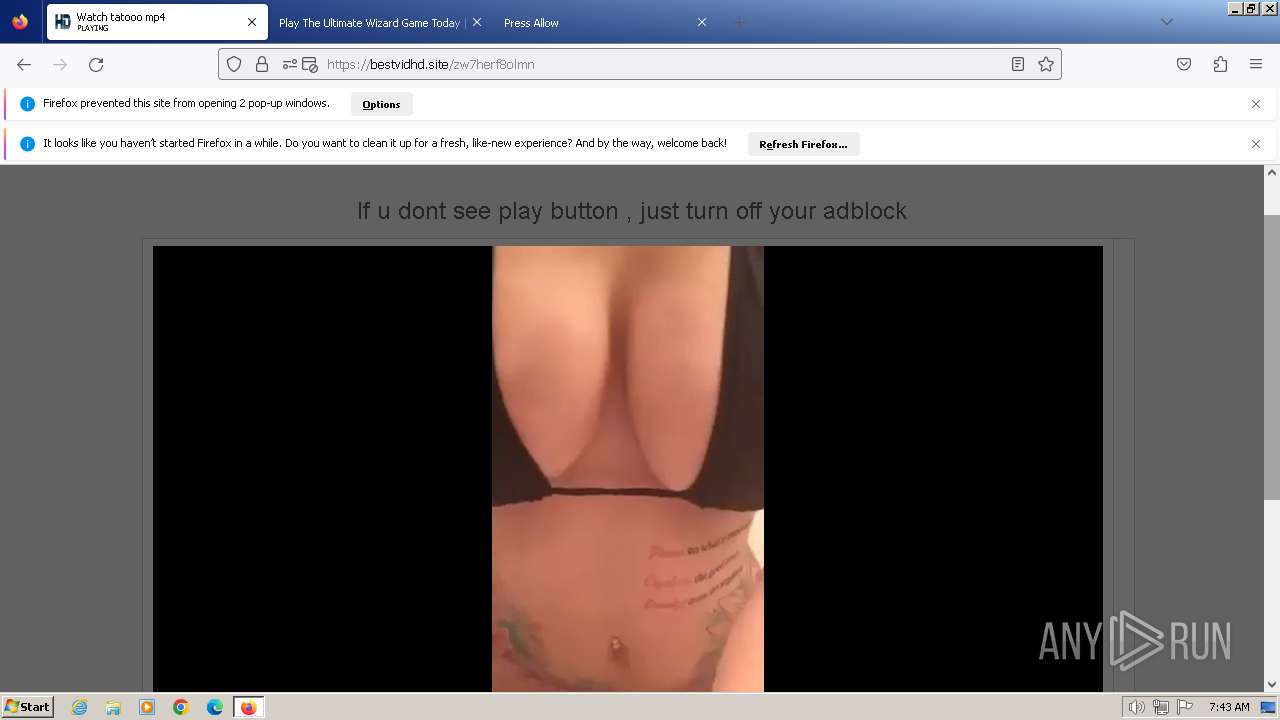Open the Save to Pocket icon
This screenshot has width=1280, height=720.
[x=1184, y=64]
